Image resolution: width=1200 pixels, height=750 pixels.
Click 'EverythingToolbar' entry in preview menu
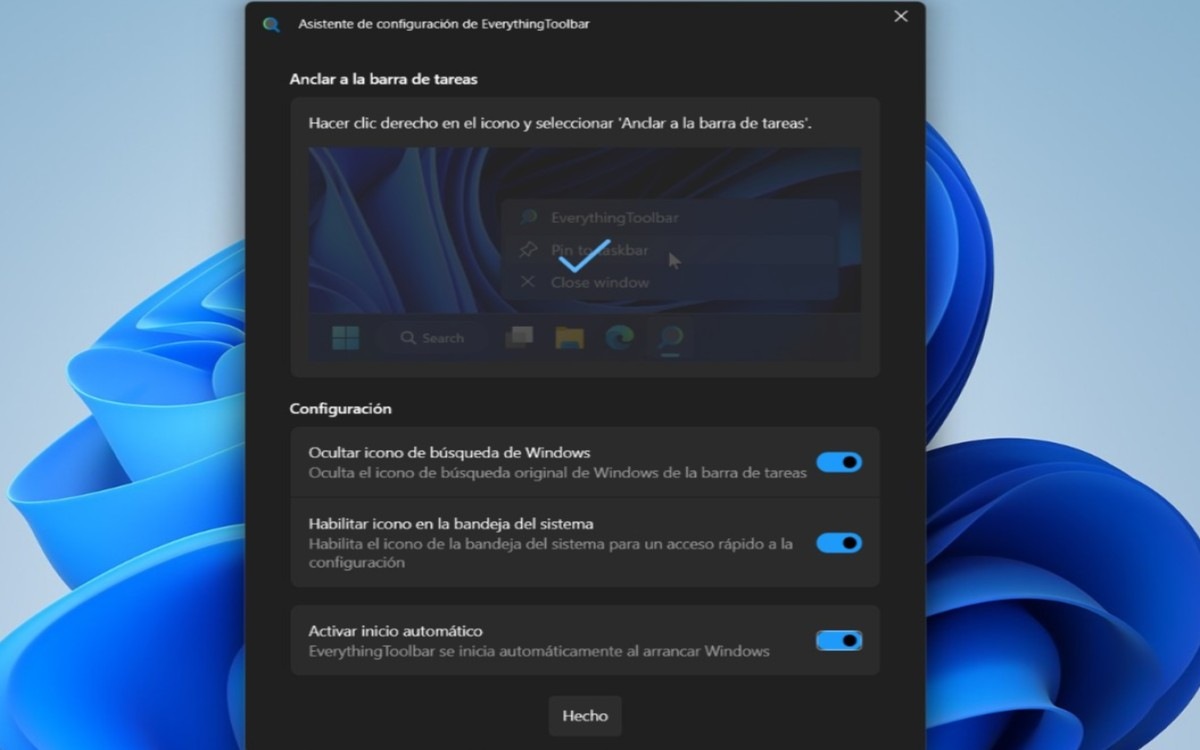tap(668, 217)
